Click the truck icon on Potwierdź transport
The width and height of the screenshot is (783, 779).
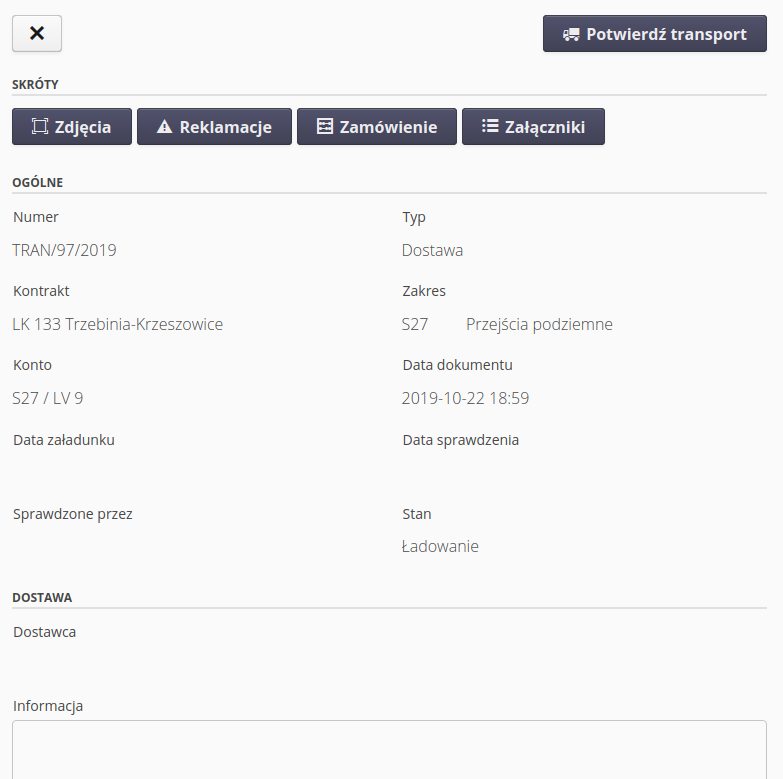click(x=571, y=34)
